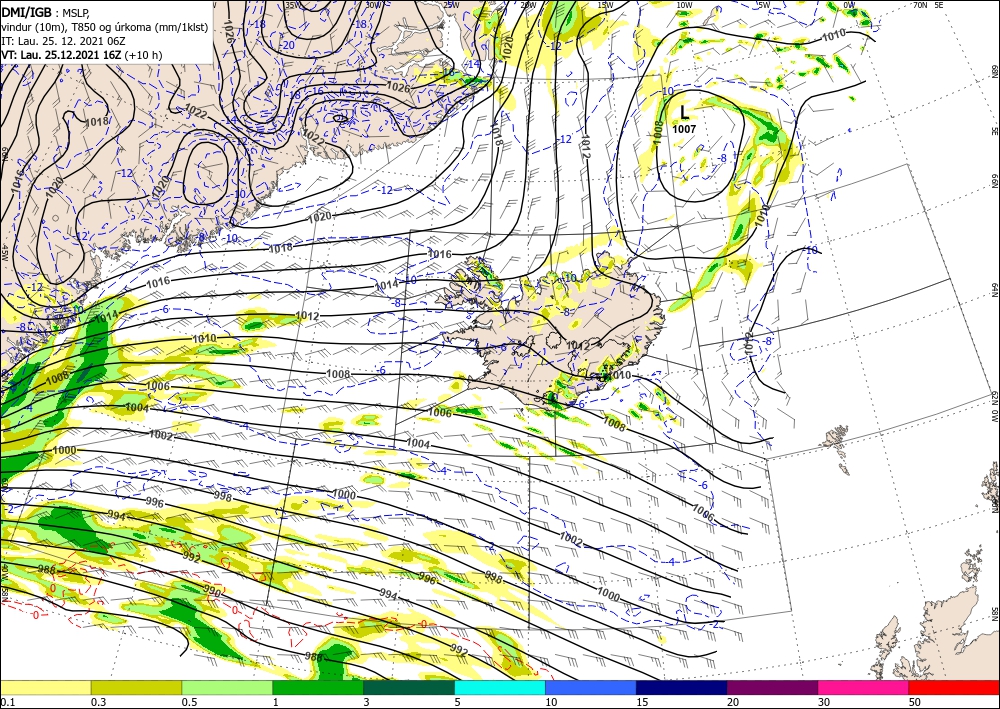Click the "15" legend scale value
Screen dimensions: 1000x709
click(x=642, y=702)
